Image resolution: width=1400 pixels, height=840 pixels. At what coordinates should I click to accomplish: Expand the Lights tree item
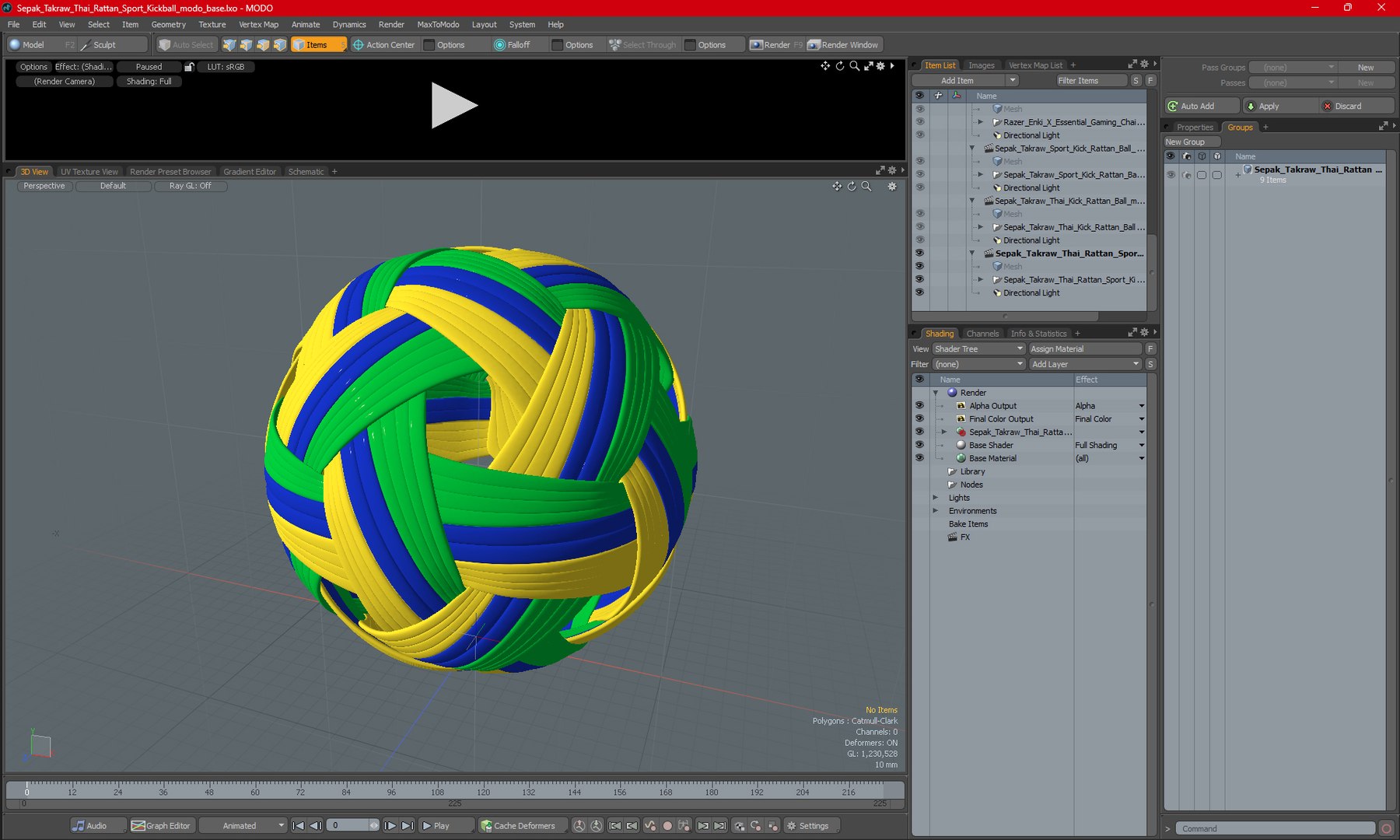(x=936, y=498)
